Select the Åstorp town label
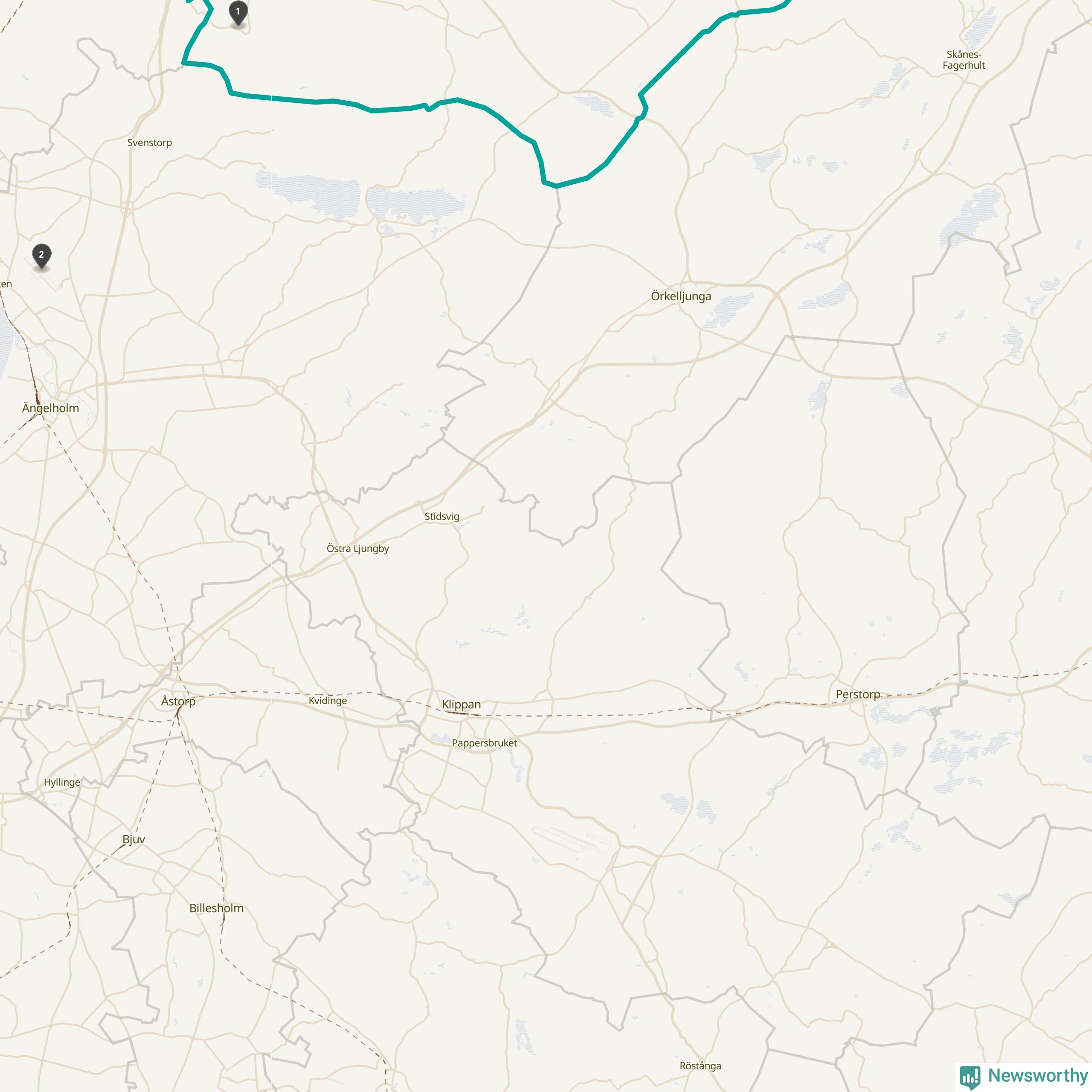 178,701
